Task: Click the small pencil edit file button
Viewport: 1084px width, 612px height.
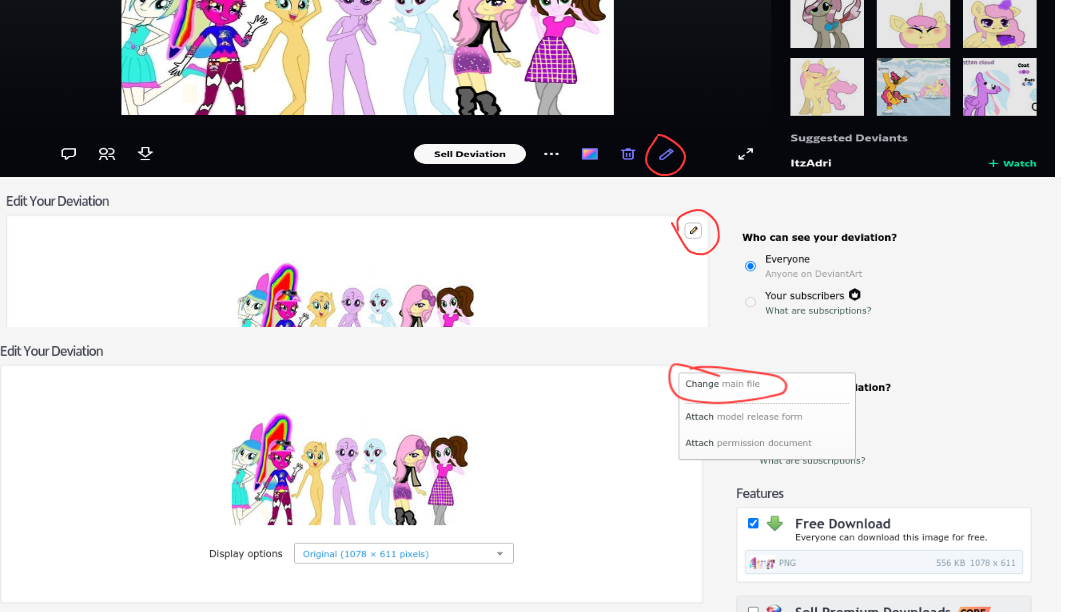Action: [x=693, y=230]
